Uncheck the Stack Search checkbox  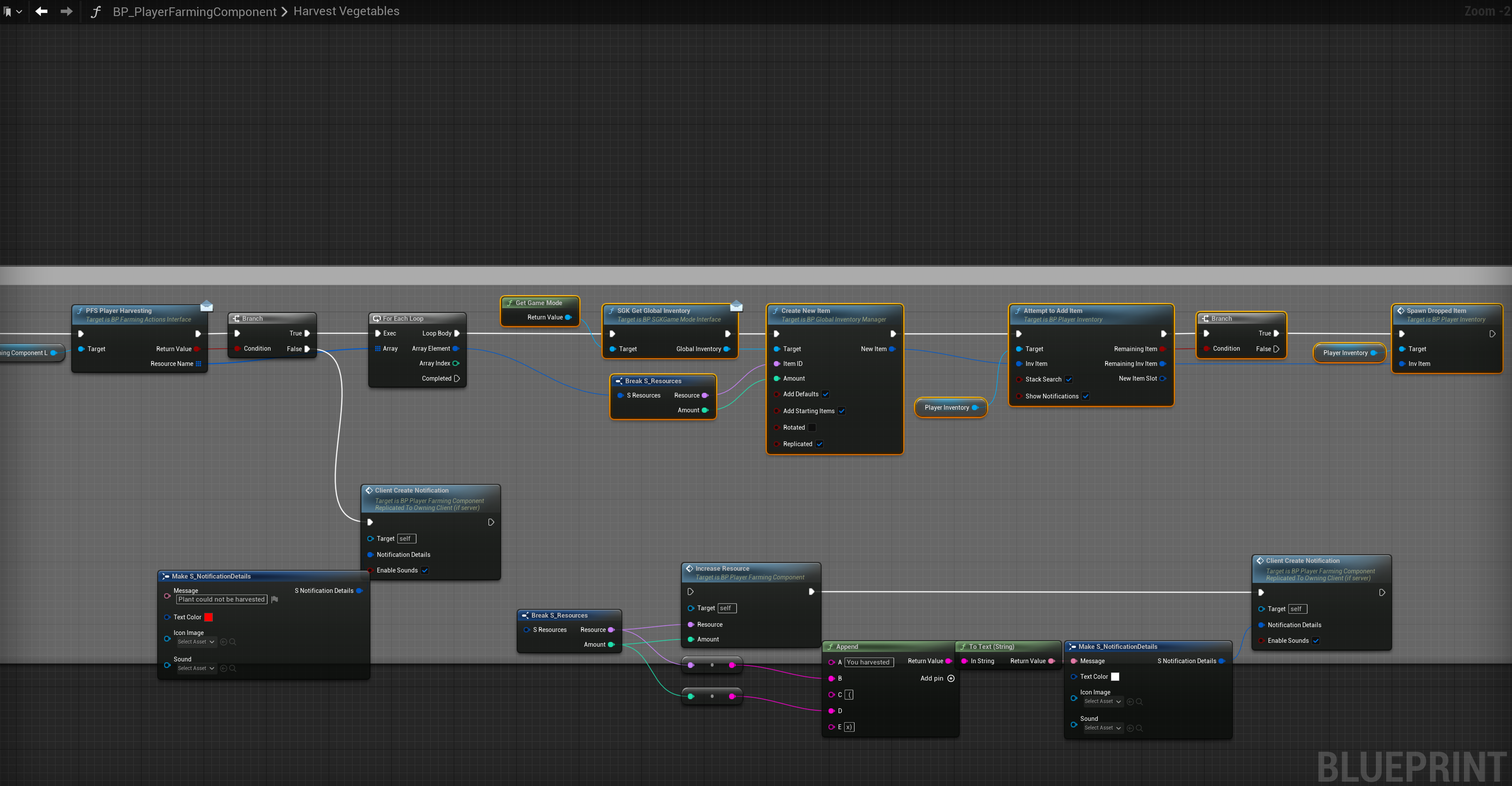1069,379
